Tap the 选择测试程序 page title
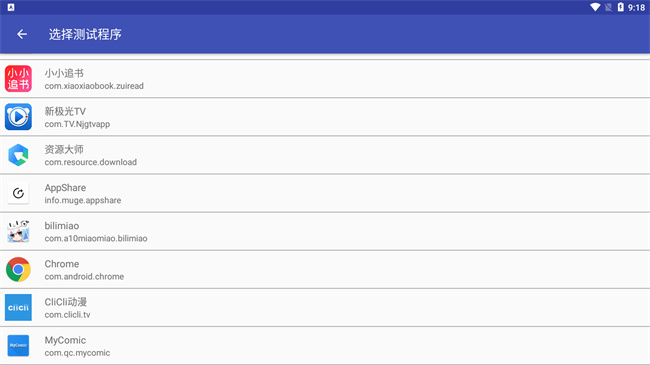Screen dimensions: 650x365 pyautogui.click(x=85, y=34)
